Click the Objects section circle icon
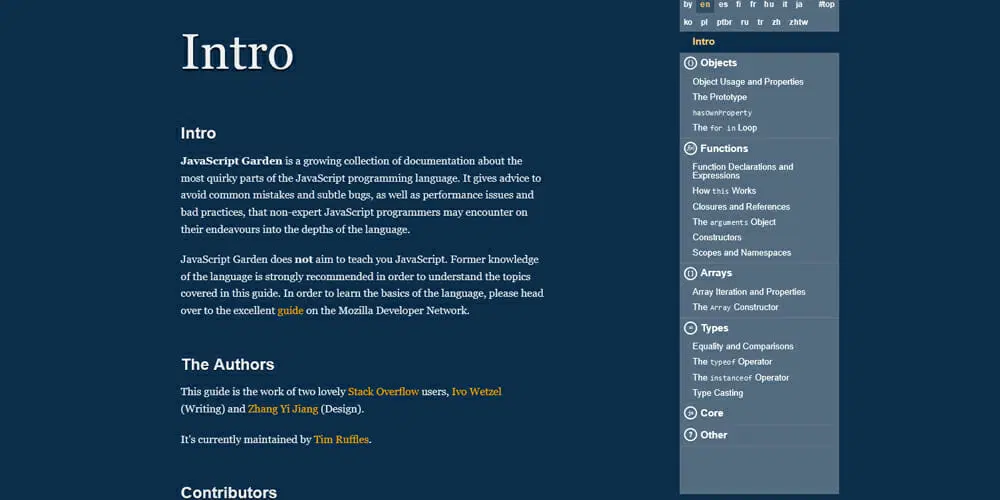The image size is (1000, 500). [x=690, y=63]
